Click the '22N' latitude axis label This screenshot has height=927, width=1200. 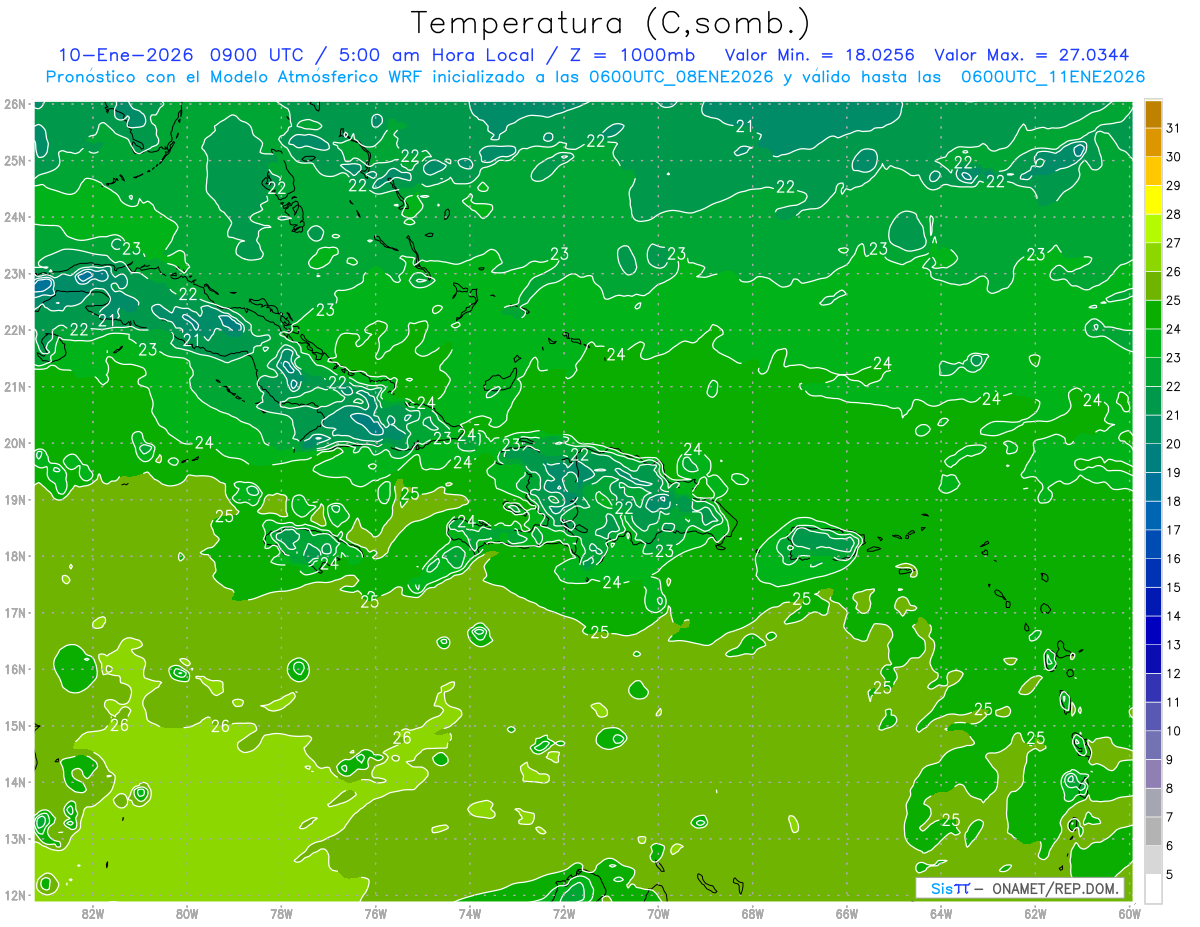(14, 330)
